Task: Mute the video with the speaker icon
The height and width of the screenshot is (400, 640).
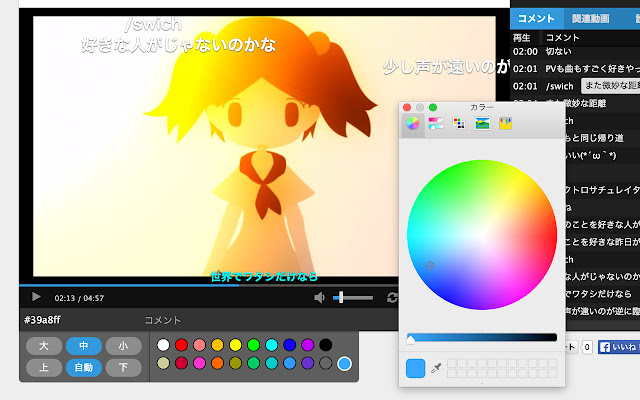Action: coord(319,298)
